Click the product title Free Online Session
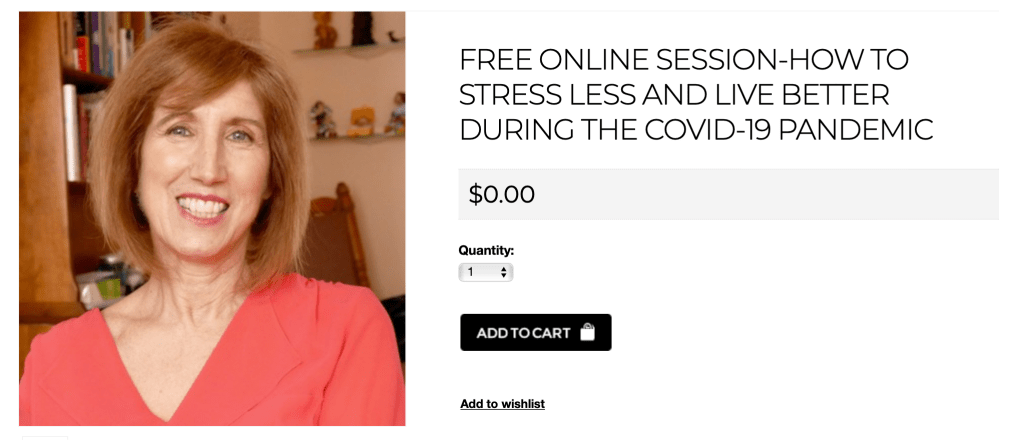 [696, 95]
